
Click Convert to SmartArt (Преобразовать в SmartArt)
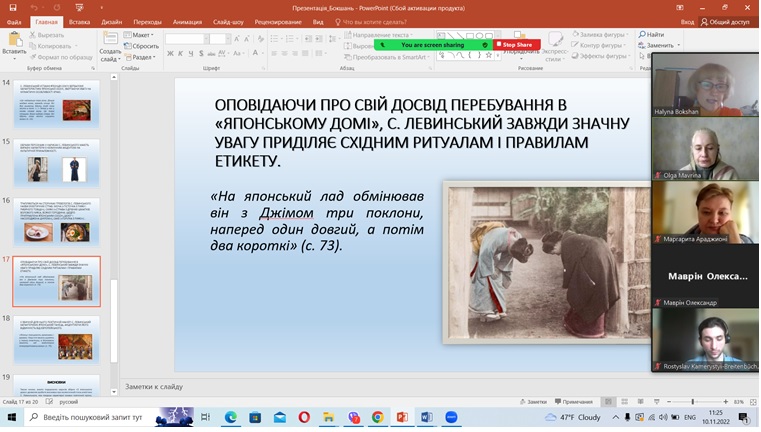point(387,57)
